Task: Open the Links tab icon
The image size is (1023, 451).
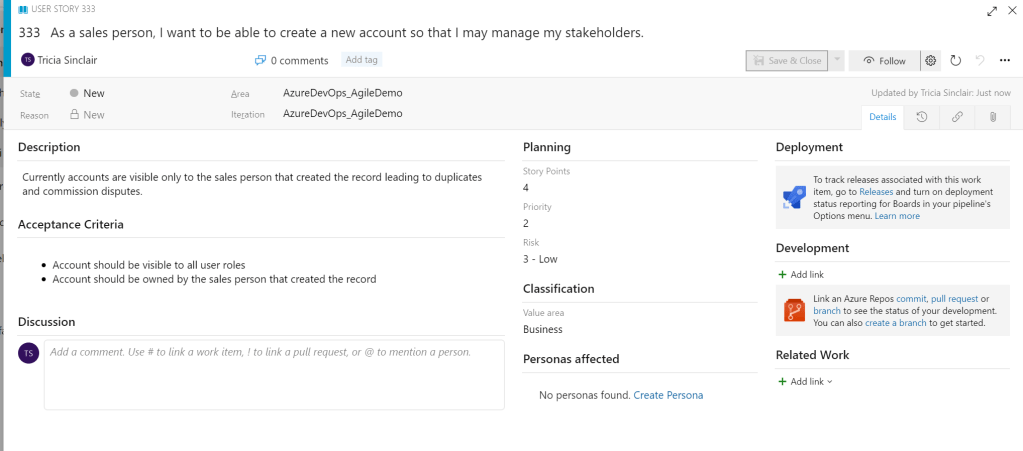Action: [x=957, y=117]
